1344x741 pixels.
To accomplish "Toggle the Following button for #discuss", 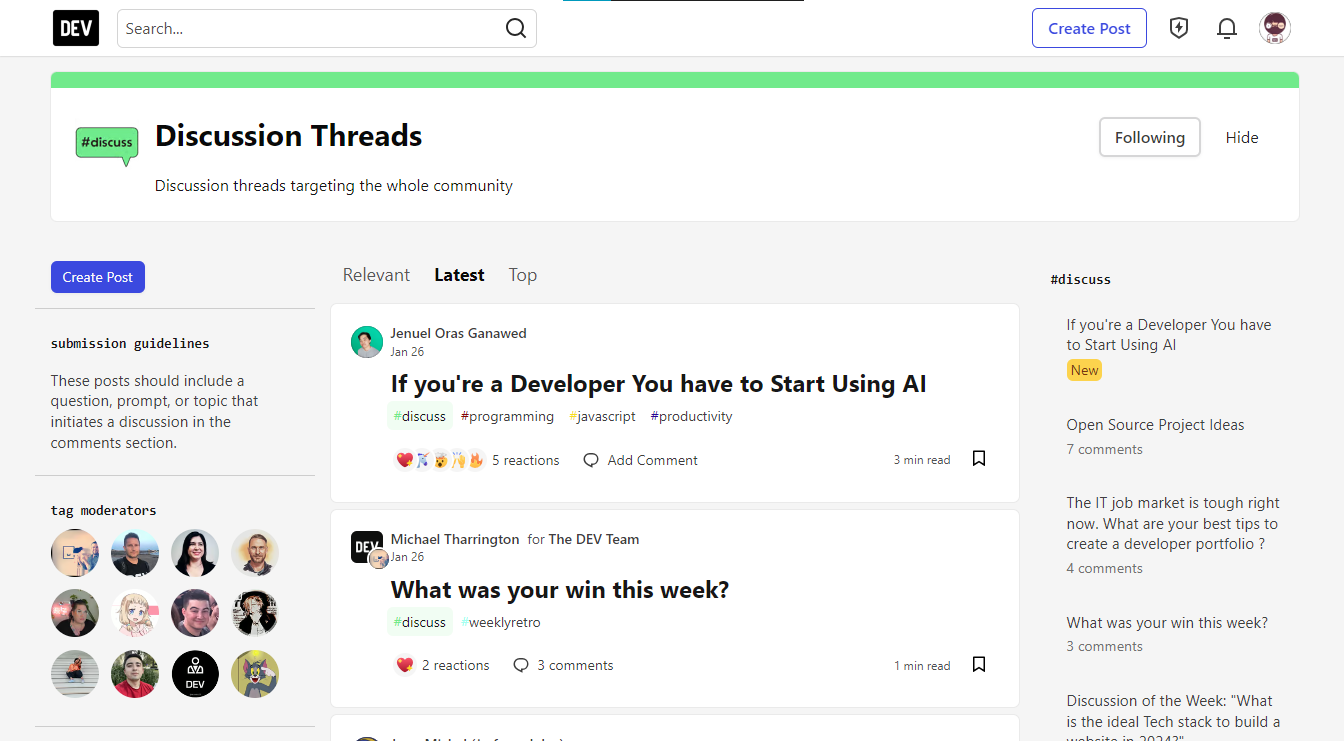I will (1150, 137).
